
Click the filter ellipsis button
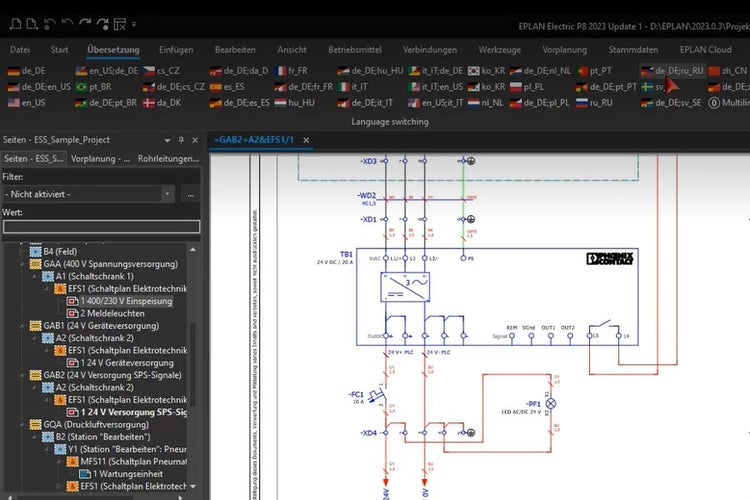(x=190, y=193)
